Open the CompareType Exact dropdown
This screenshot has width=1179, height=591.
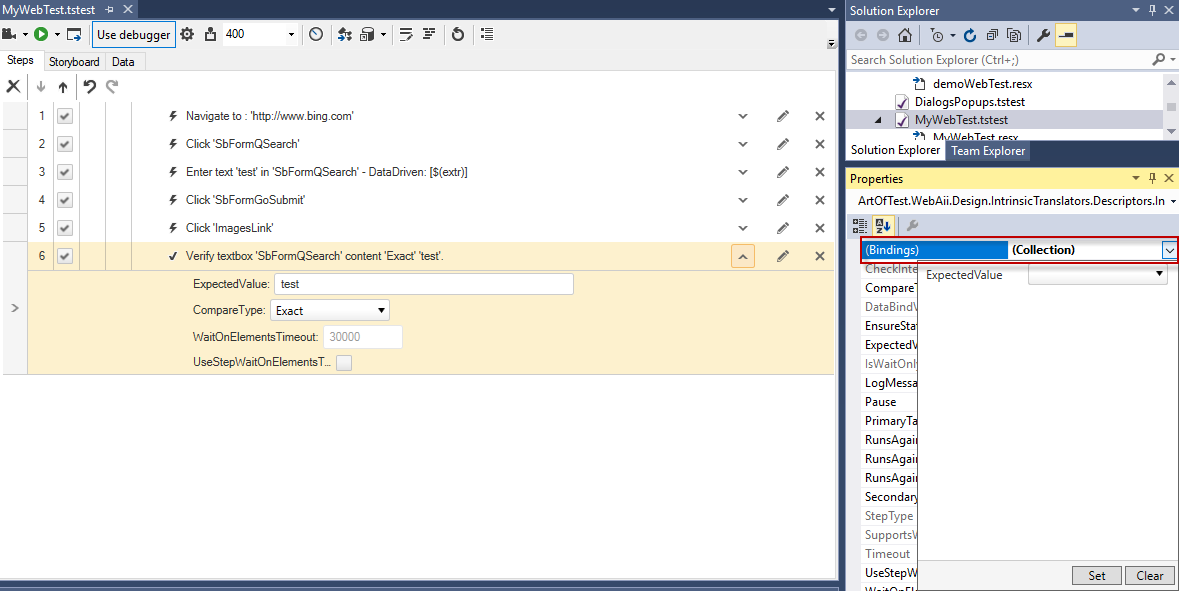click(330, 311)
